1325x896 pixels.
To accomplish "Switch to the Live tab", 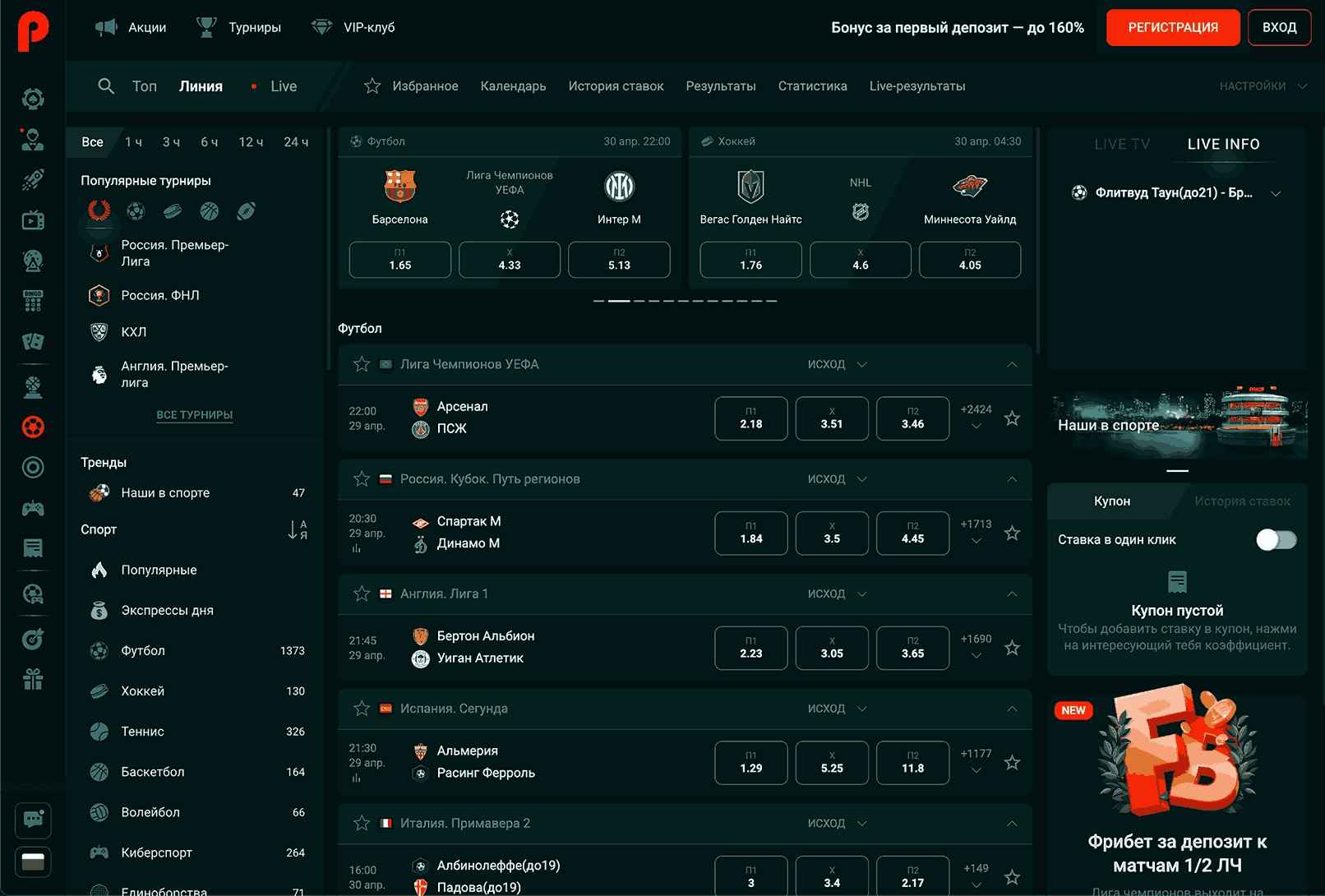I will (x=283, y=86).
